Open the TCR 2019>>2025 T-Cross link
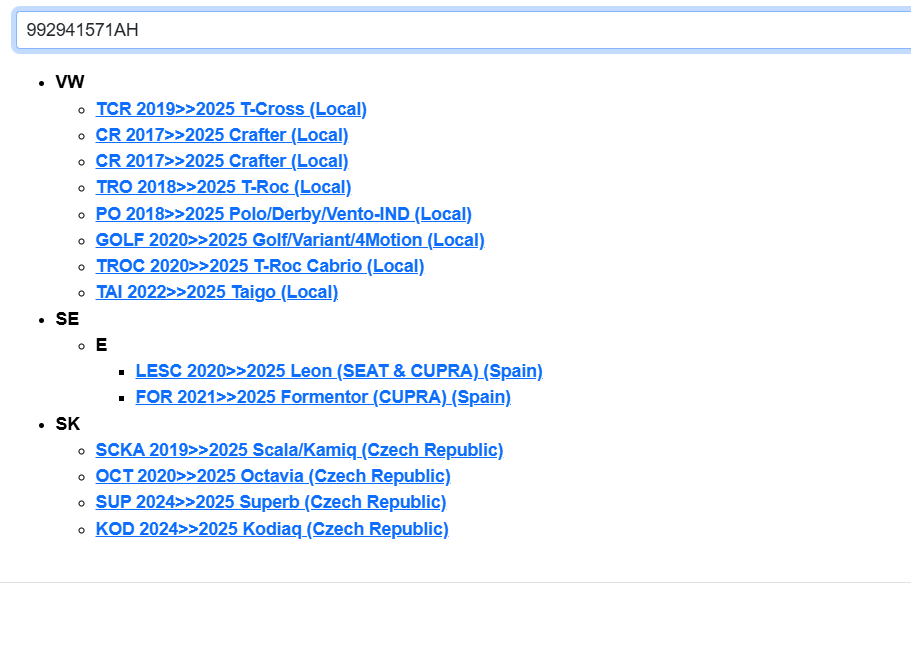Viewport: 911px width, 660px height. click(231, 109)
